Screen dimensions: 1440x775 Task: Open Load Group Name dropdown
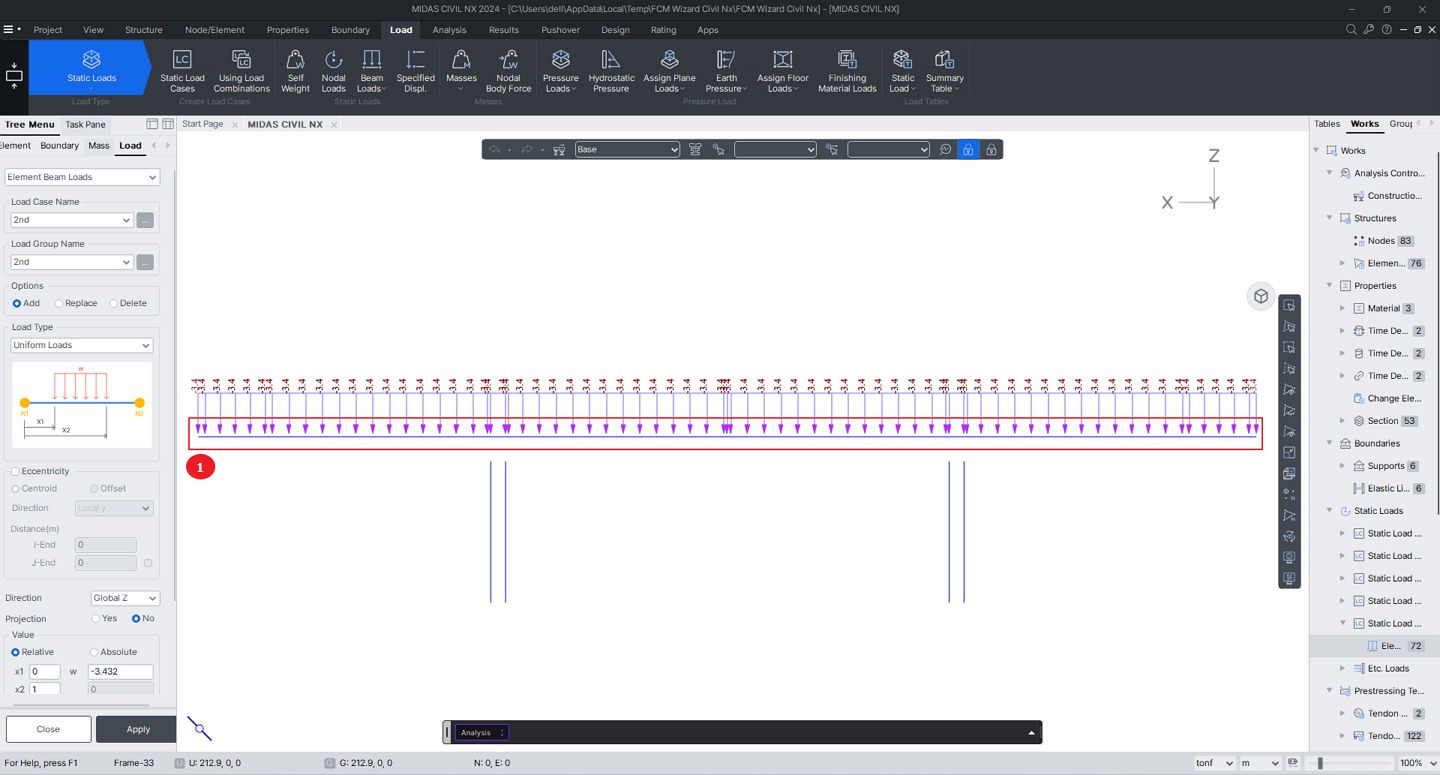pos(72,262)
